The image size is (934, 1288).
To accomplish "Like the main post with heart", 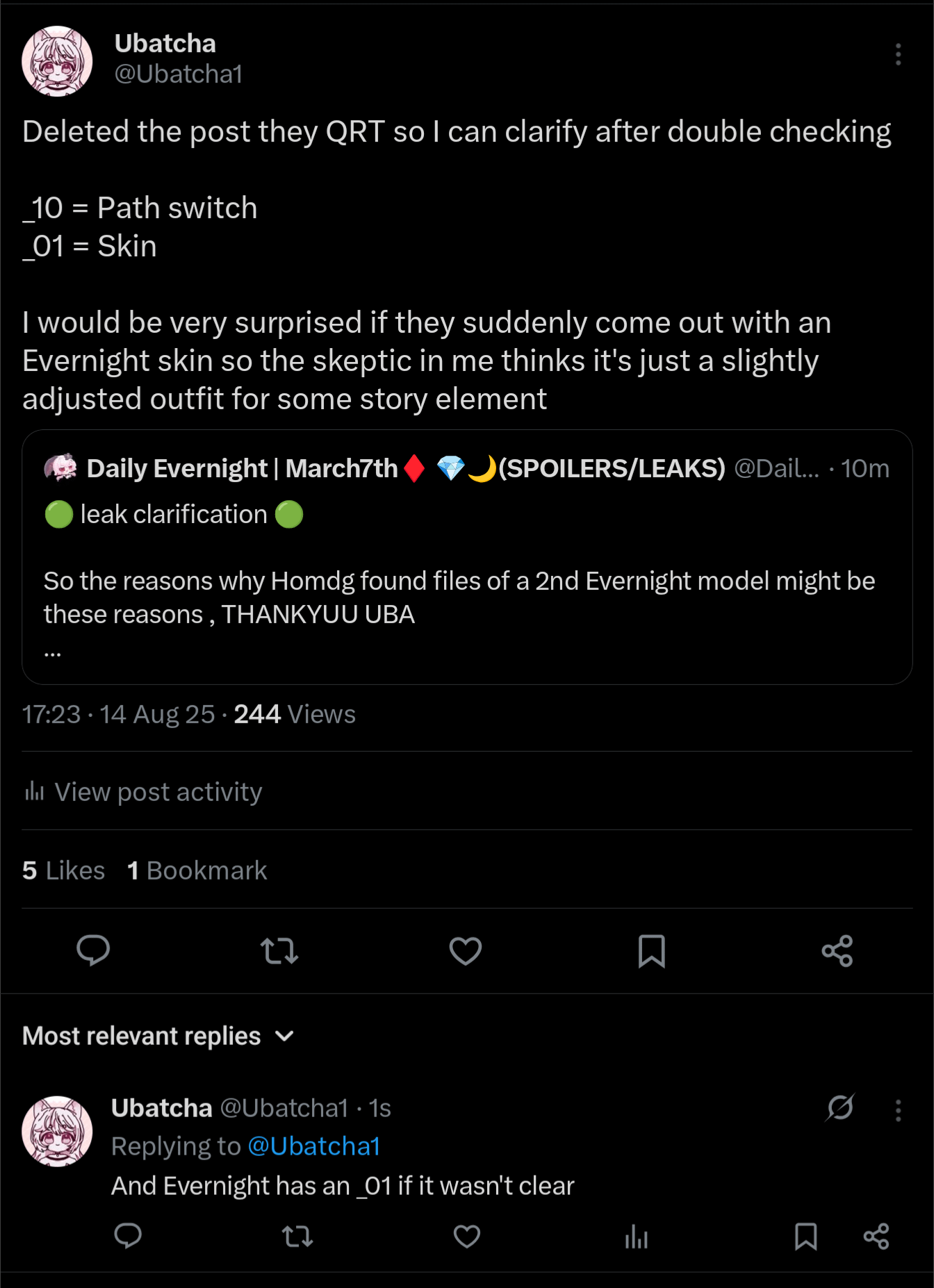I will coord(466,950).
